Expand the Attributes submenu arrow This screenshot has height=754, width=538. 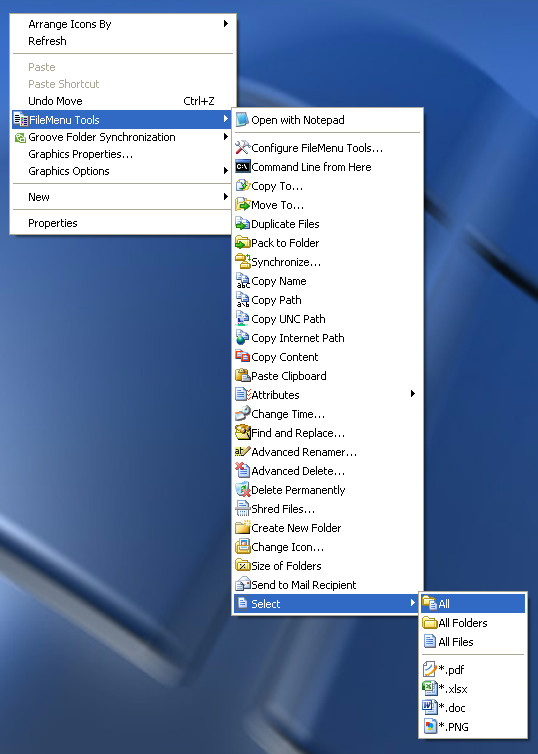(x=413, y=394)
